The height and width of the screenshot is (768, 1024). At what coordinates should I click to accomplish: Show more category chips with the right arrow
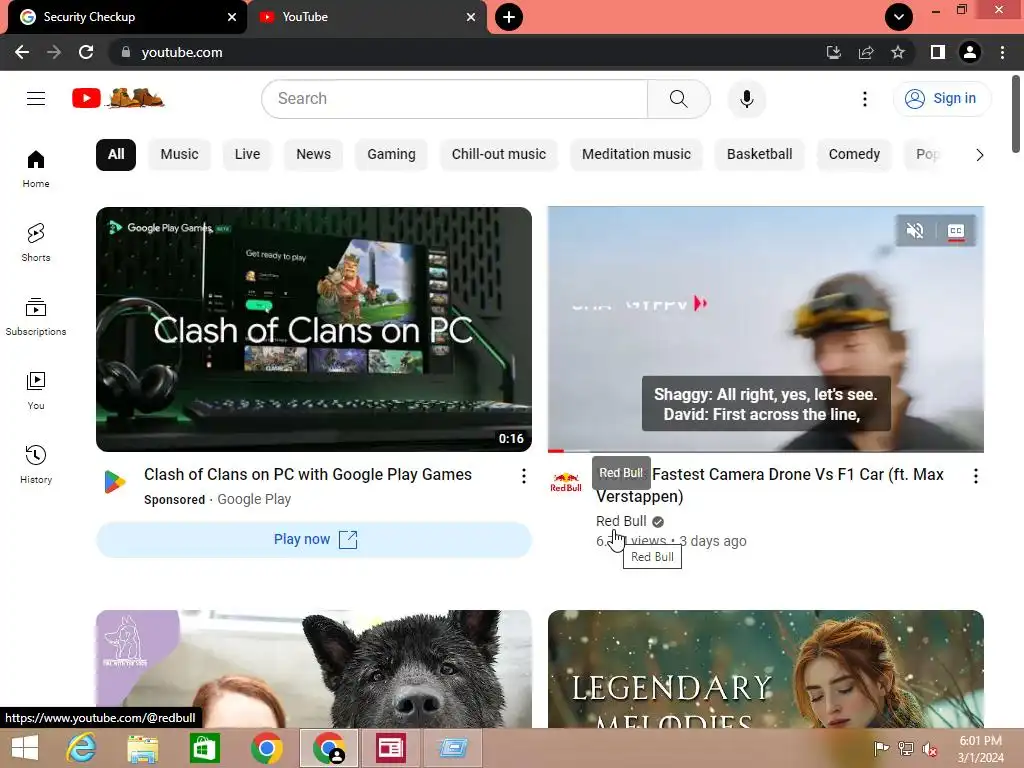tap(979, 155)
